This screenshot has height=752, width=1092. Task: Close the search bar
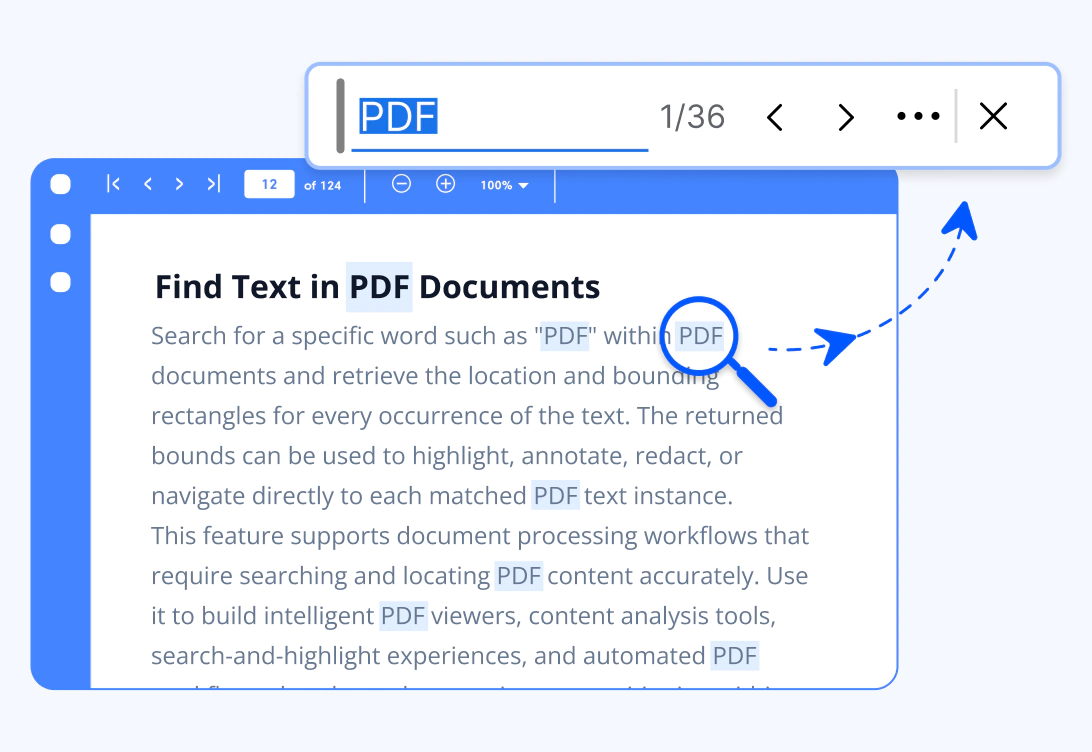coord(993,116)
